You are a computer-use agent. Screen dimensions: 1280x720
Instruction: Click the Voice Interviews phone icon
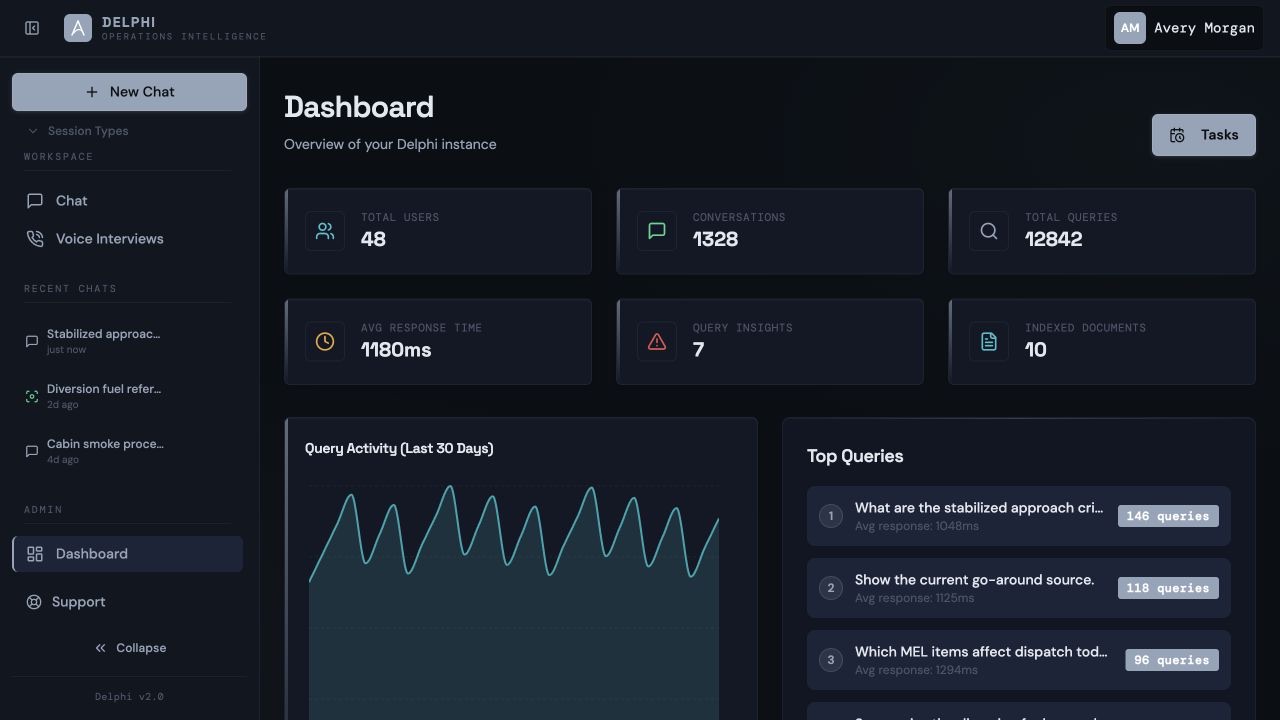pos(35,239)
